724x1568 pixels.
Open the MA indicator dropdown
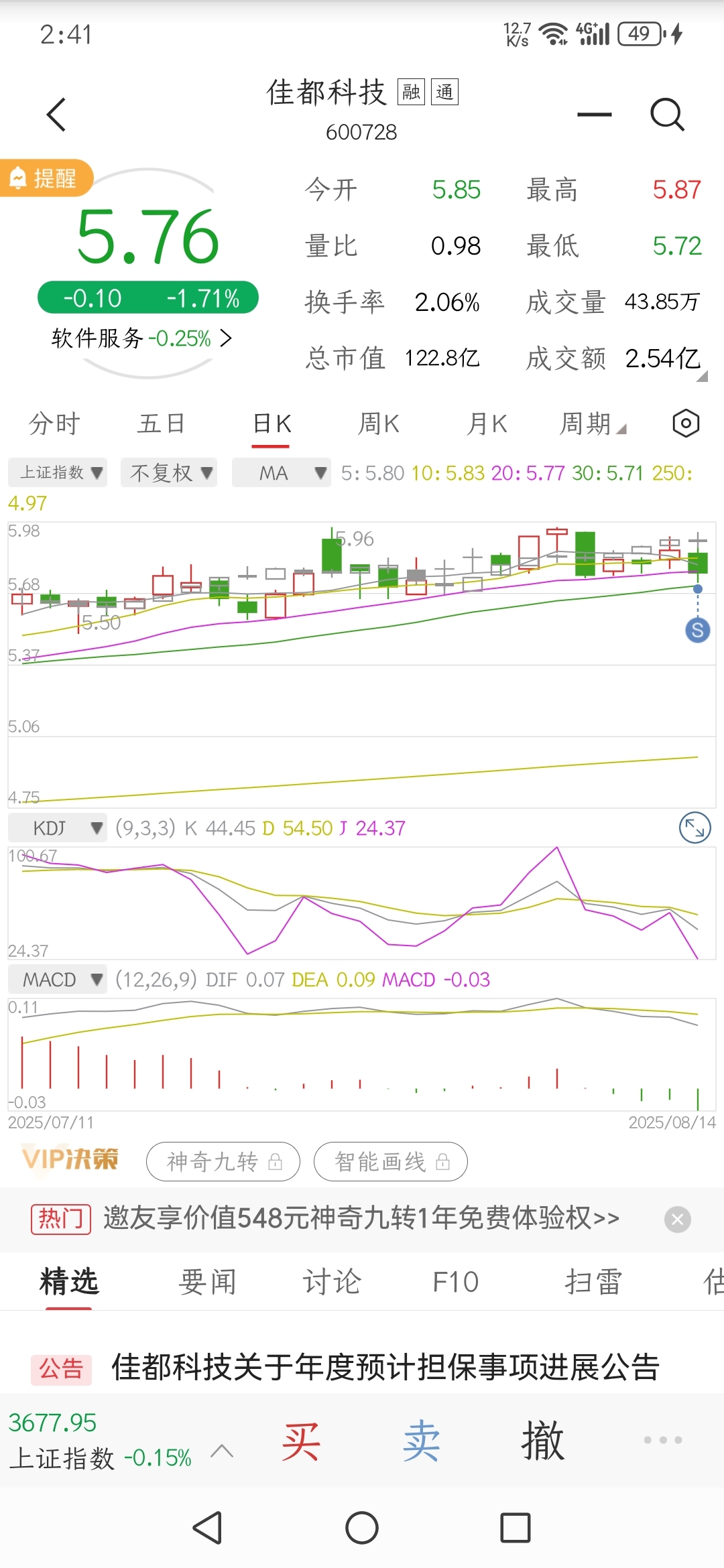coord(282,472)
